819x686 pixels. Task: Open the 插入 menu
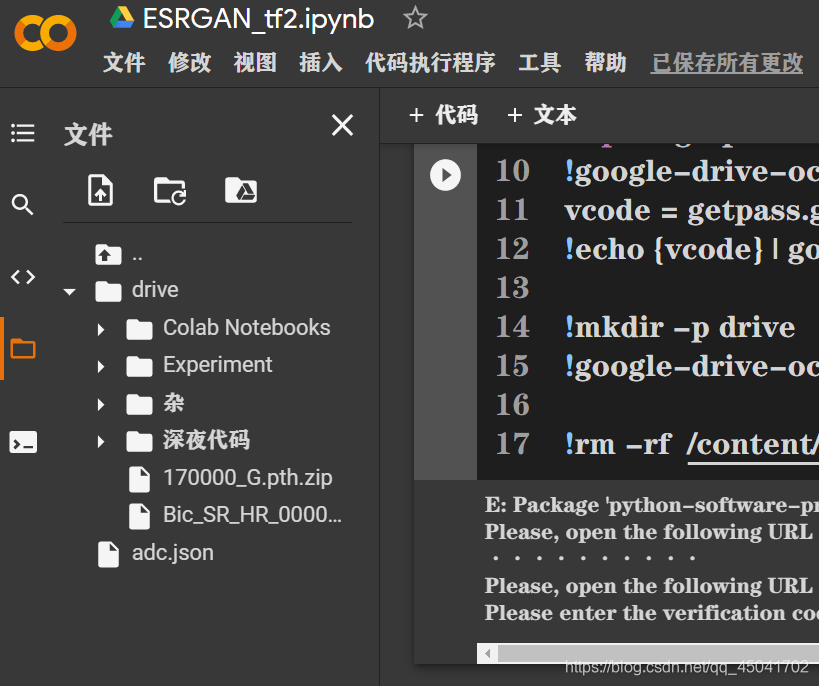click(x=320, y=63)
